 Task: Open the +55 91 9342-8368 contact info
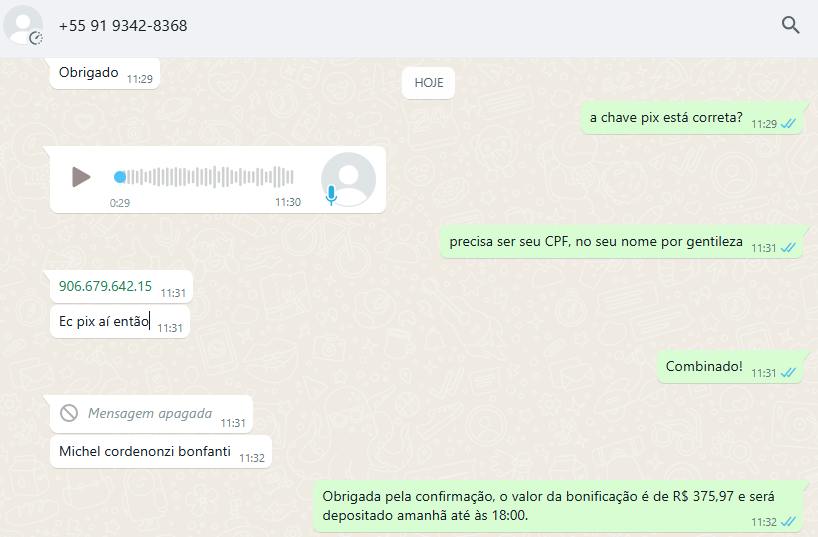click(x=123, y=26)
